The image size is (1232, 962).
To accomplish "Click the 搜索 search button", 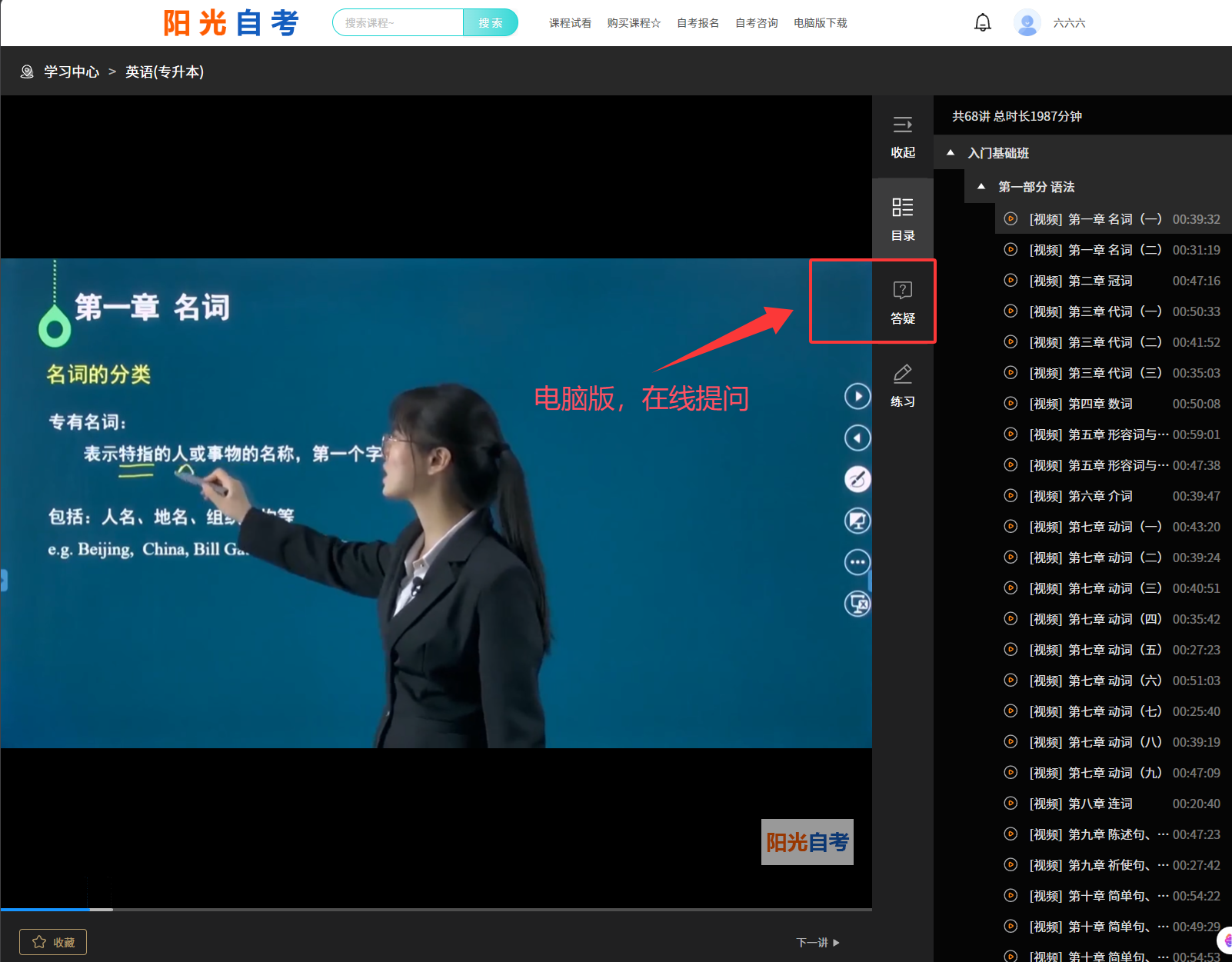I will coord(491,22).
